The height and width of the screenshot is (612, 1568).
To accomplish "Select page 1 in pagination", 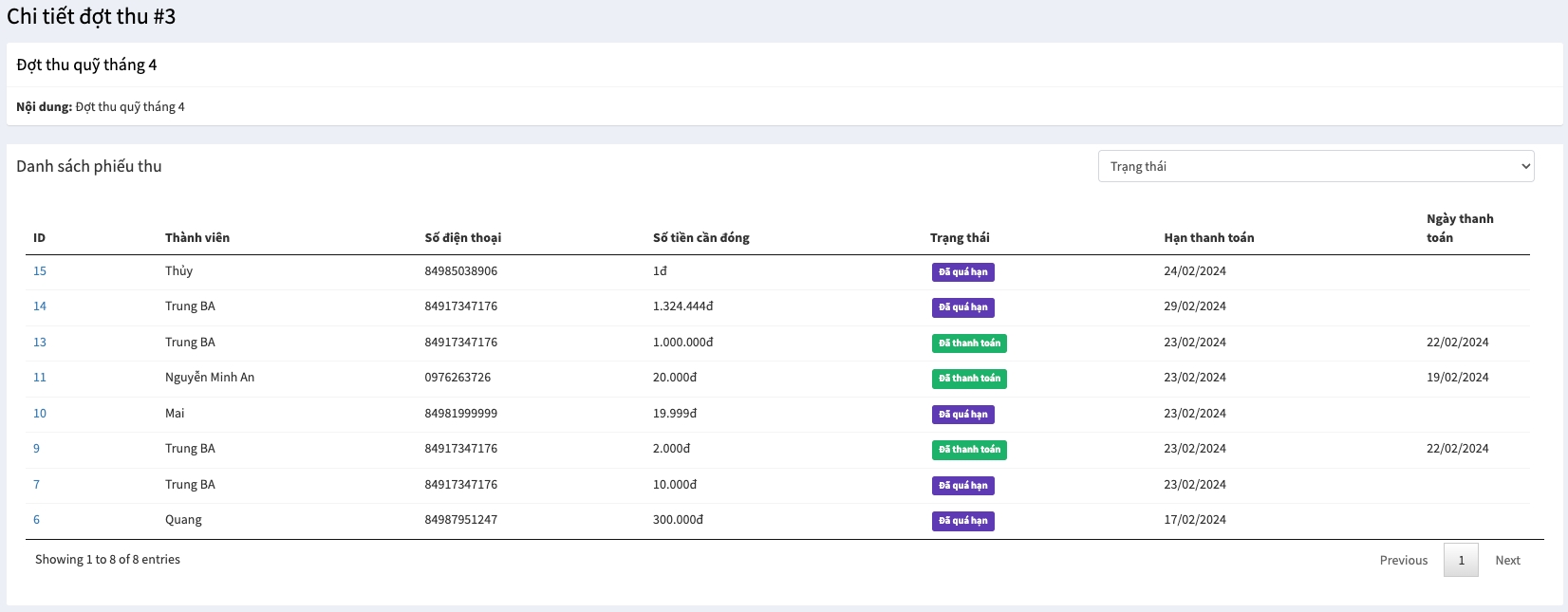I will [1461, 561].
